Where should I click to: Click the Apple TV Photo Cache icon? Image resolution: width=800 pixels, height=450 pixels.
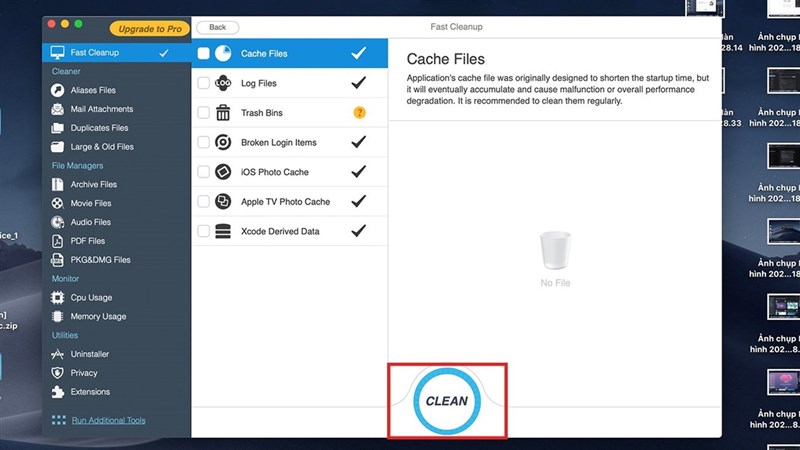click(223, 201)
